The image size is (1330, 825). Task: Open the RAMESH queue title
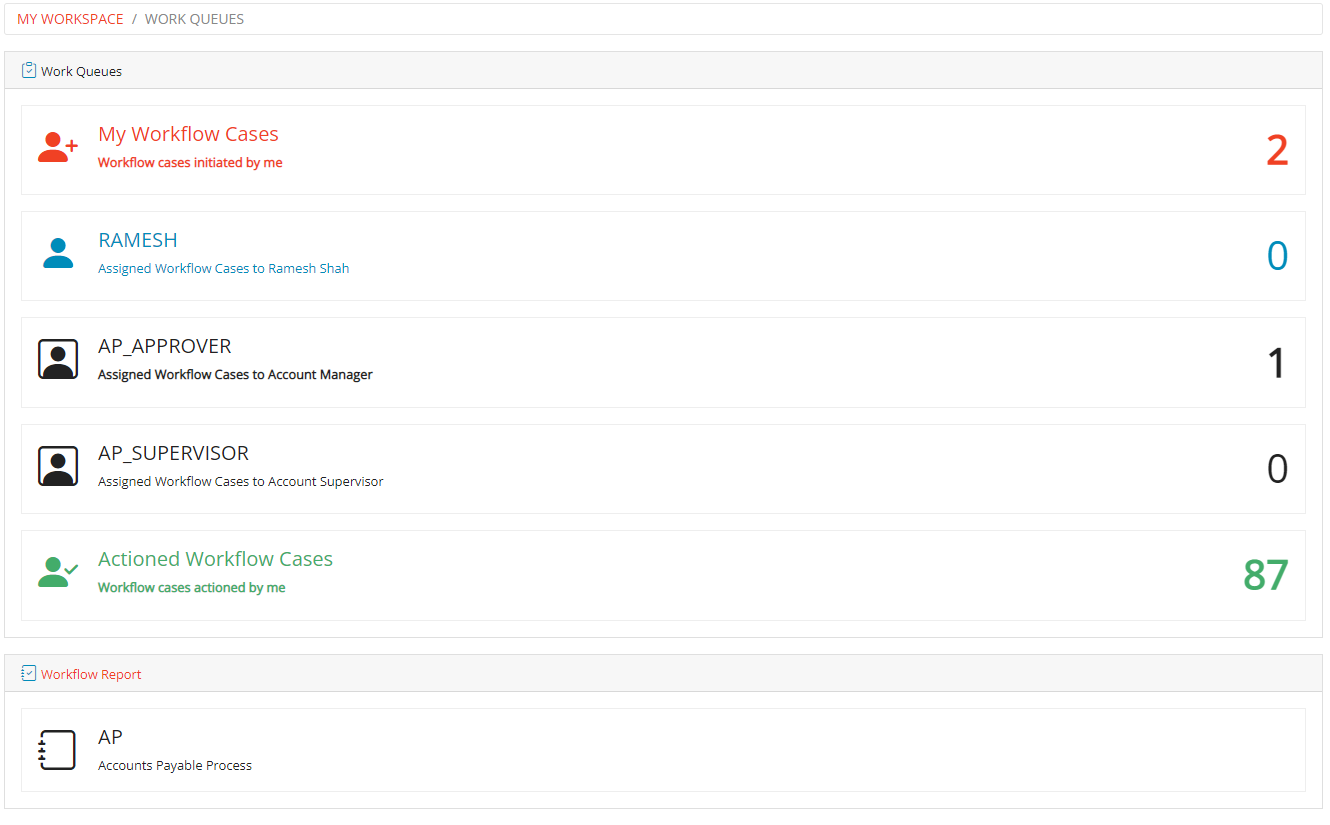click(x=138, y=240)
